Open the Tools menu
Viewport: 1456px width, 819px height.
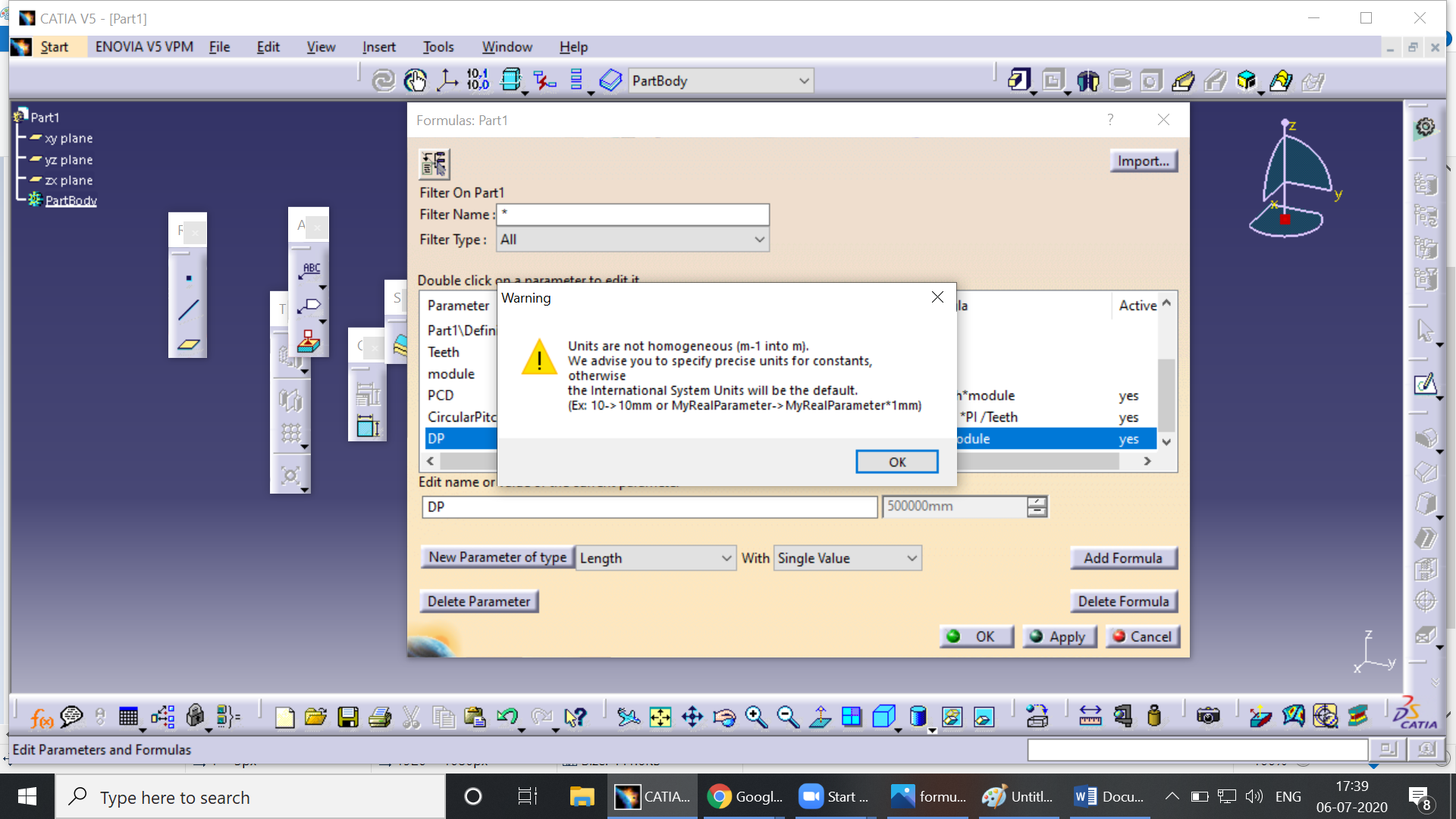click(x=438, y=47)
